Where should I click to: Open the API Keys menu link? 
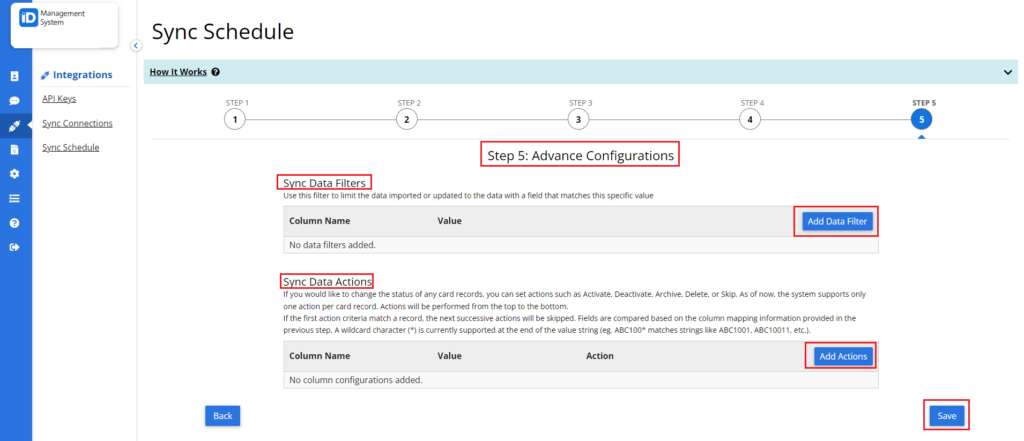tap(59, 99)
